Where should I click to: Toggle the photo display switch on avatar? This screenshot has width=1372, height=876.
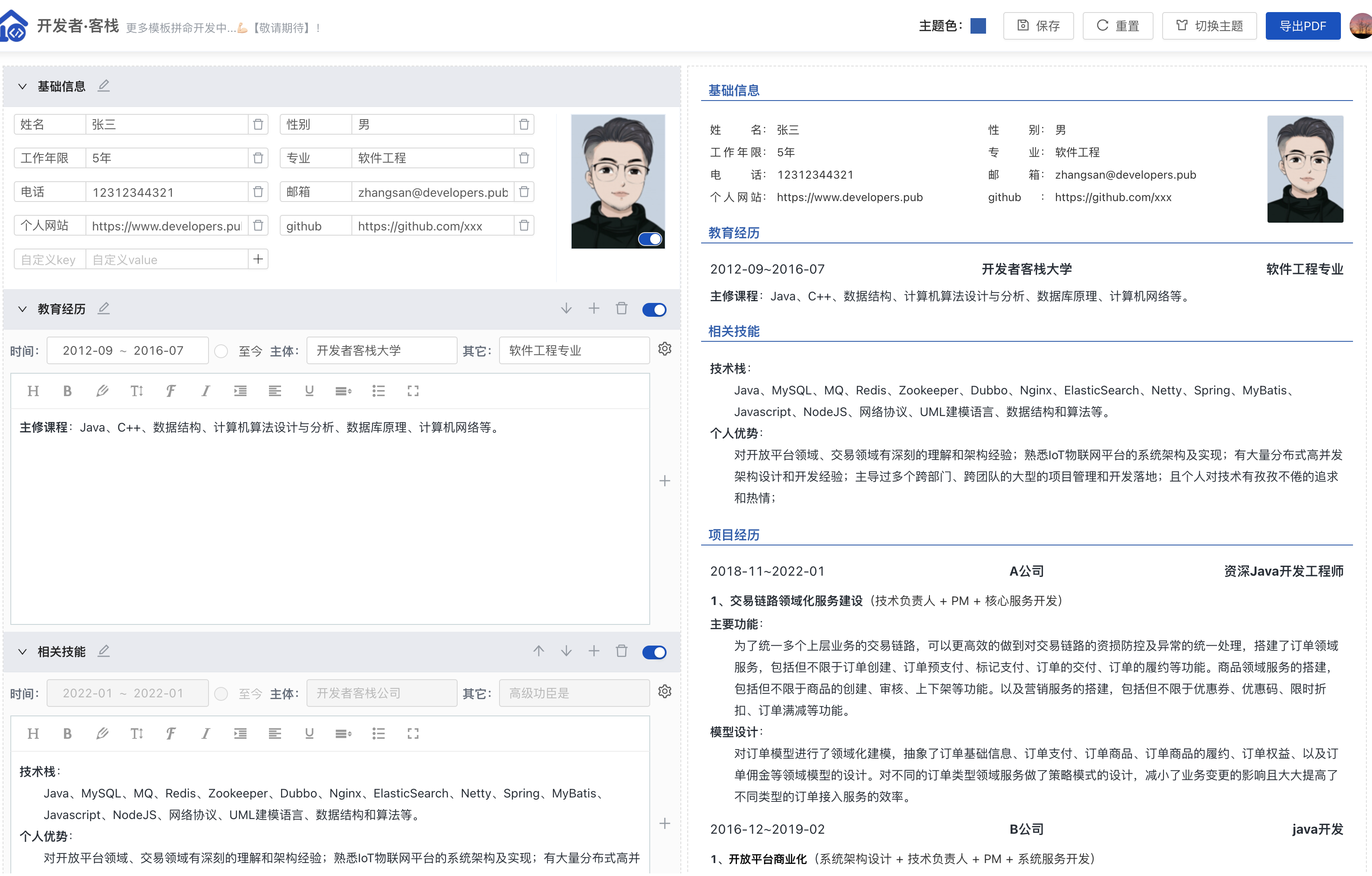pyautogui.click(x=650, y=239)
